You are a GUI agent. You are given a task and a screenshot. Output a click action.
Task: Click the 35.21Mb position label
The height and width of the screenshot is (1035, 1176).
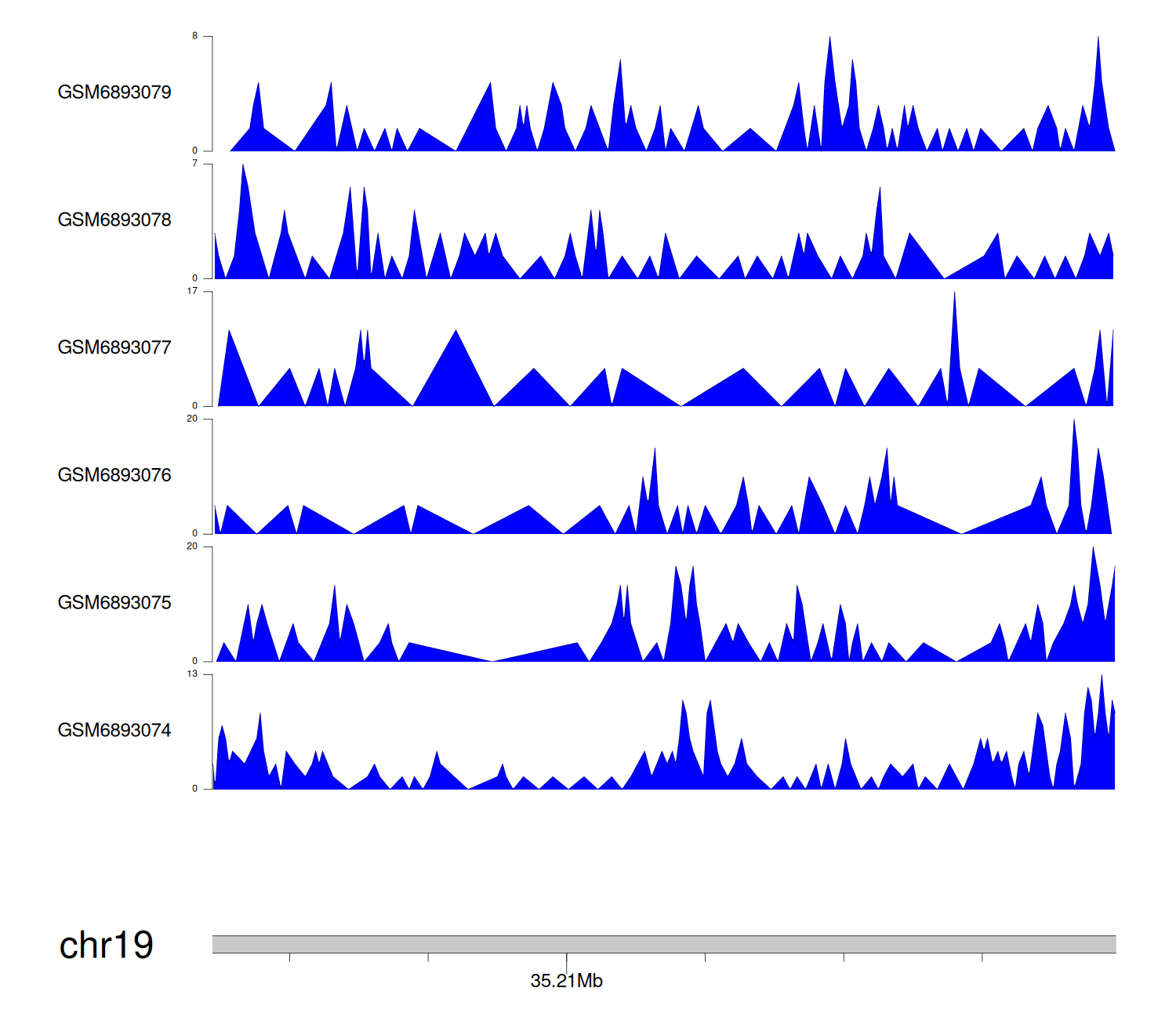(566, 981)
